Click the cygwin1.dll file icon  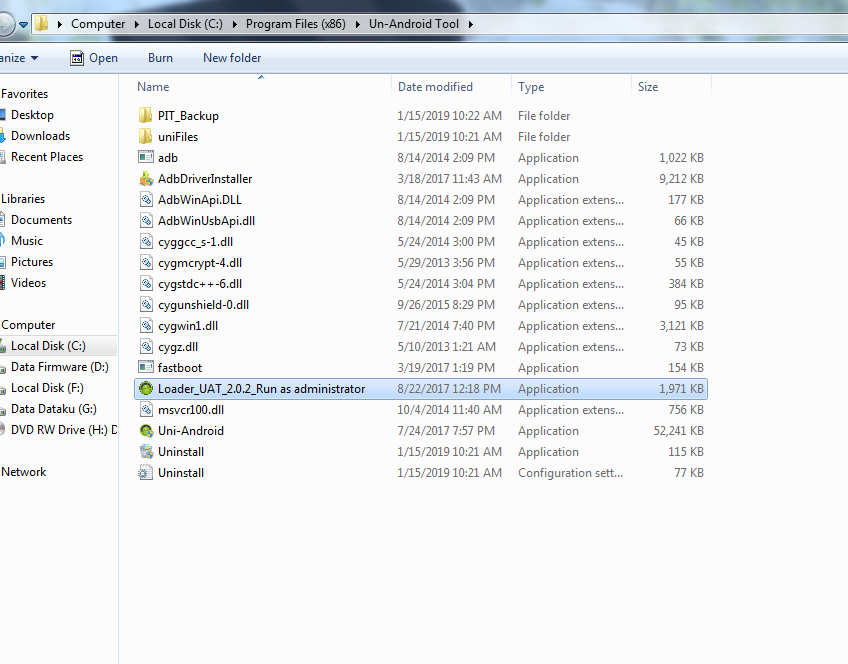[145, 326]
